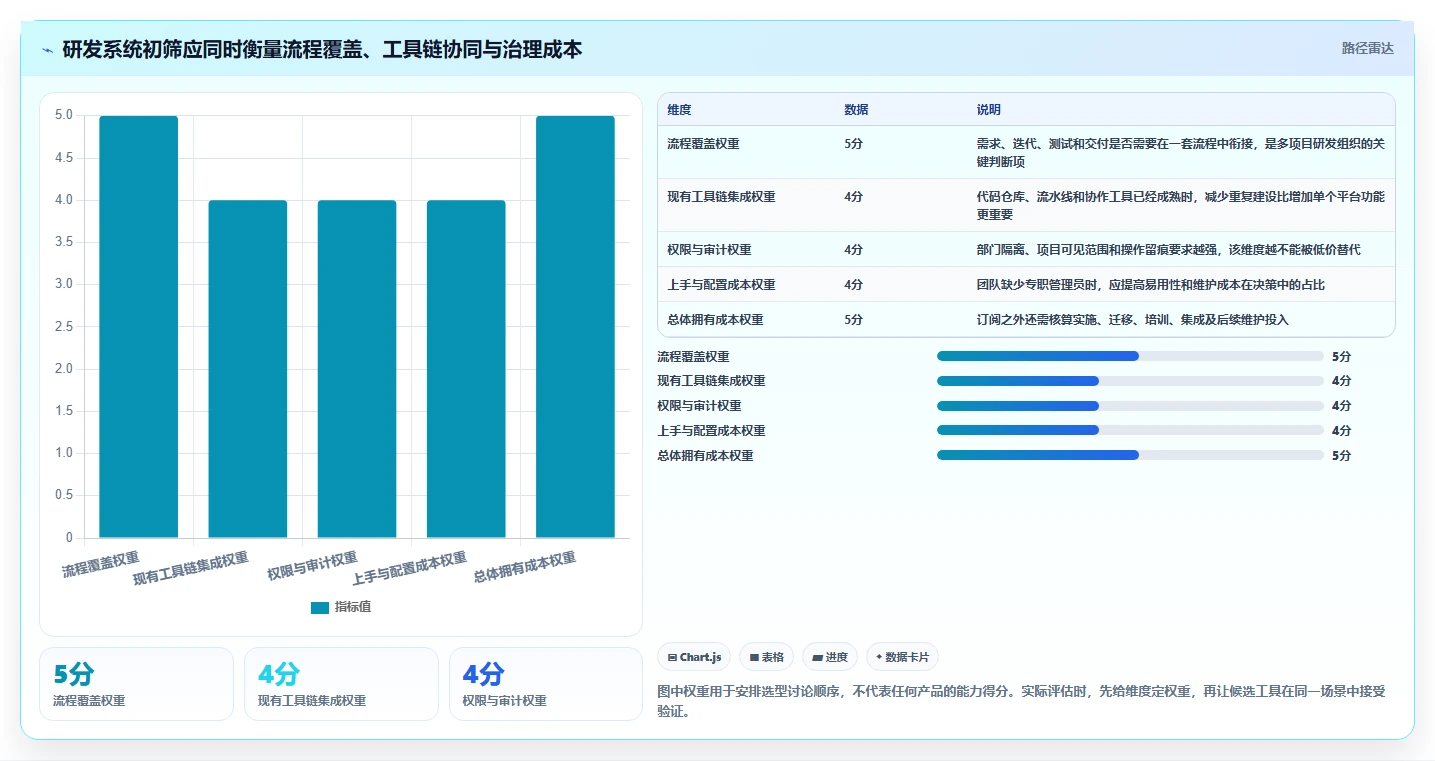This screenshot has height=761, width=1435.
Task: Click the lightning icon before the title
Action: (x=48, y=50)
